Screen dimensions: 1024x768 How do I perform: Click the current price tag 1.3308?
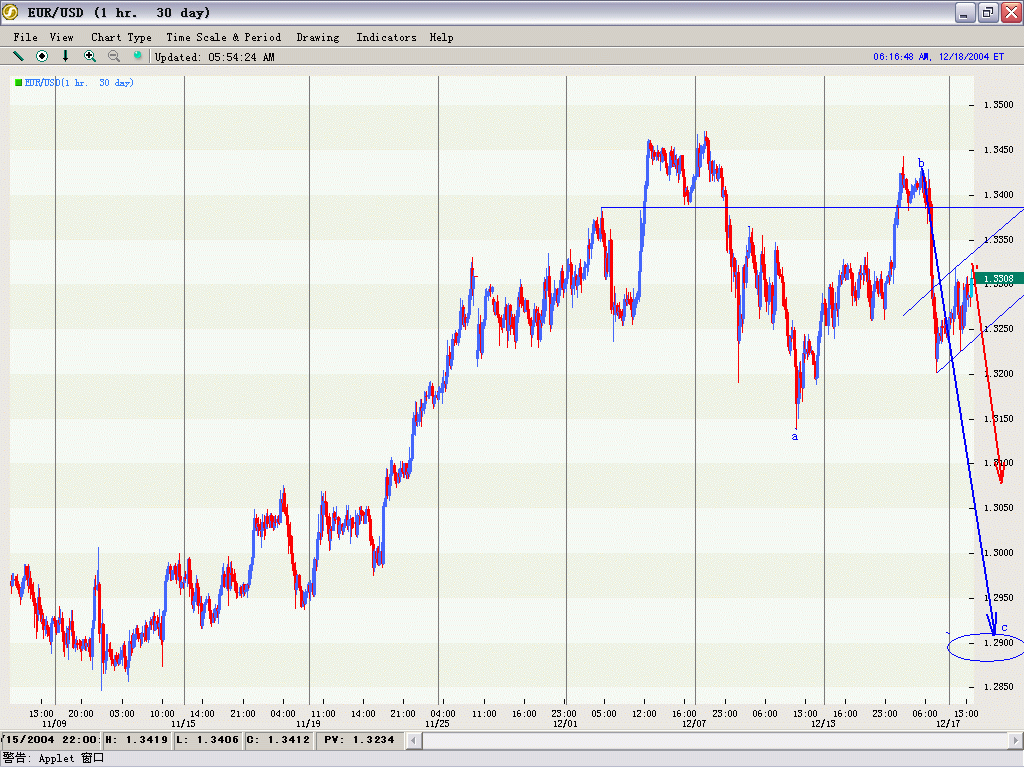pyautogui.click(x=998, y=279)
